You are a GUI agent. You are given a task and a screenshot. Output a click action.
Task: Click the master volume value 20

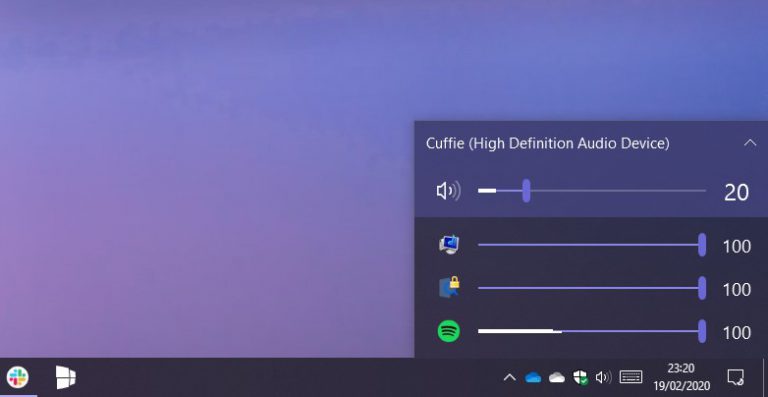point(736,193)
